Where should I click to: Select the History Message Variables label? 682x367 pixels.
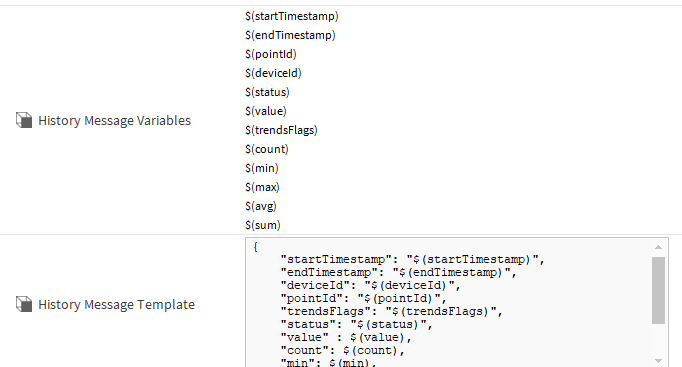coord(114,120)
